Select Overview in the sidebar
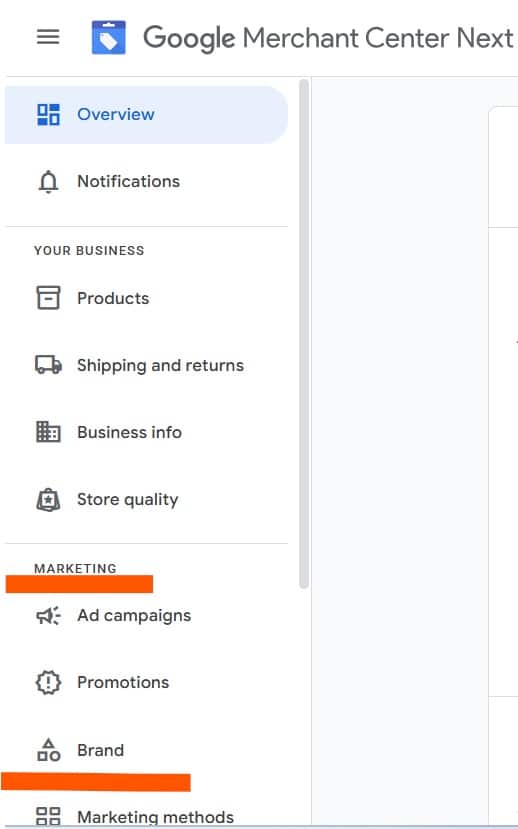Viewport: 518px width, 829px height. coord(146,115)
